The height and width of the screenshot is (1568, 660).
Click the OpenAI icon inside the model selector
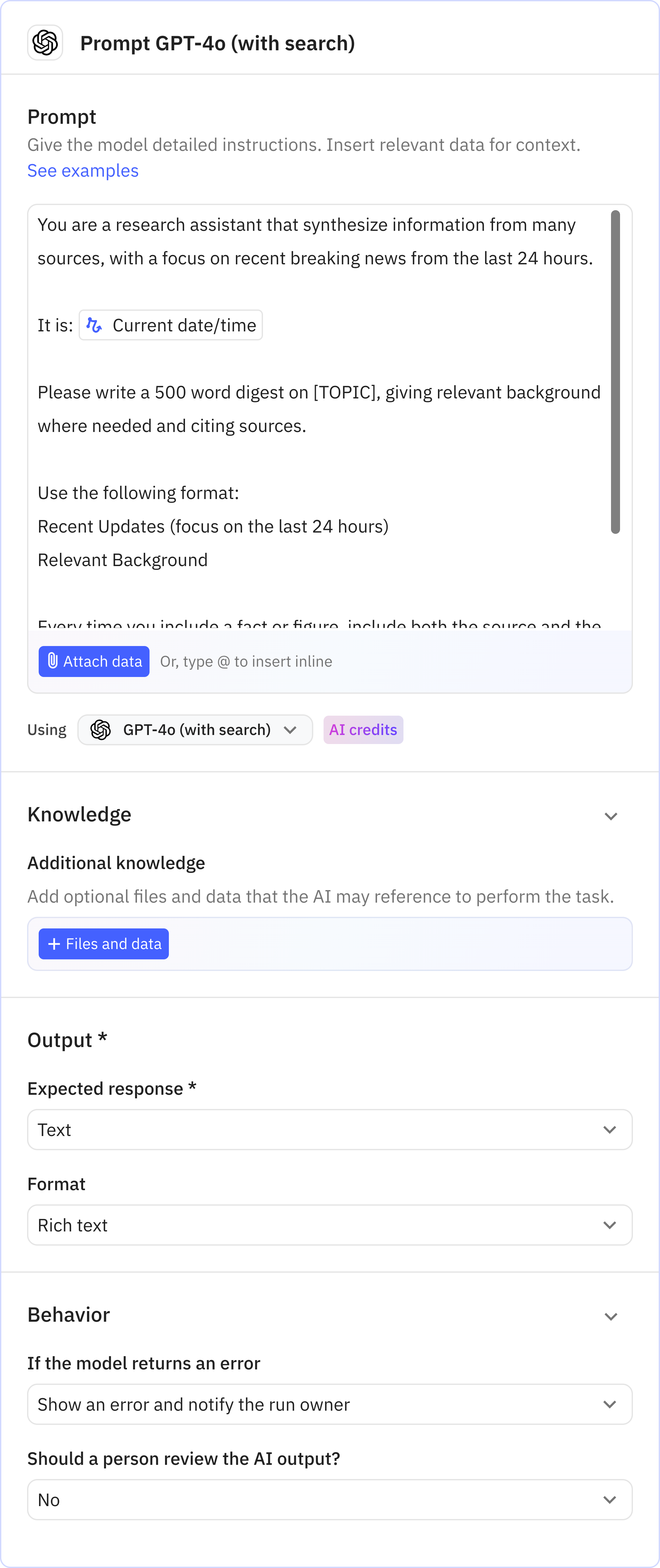click(x=100, y=729)
